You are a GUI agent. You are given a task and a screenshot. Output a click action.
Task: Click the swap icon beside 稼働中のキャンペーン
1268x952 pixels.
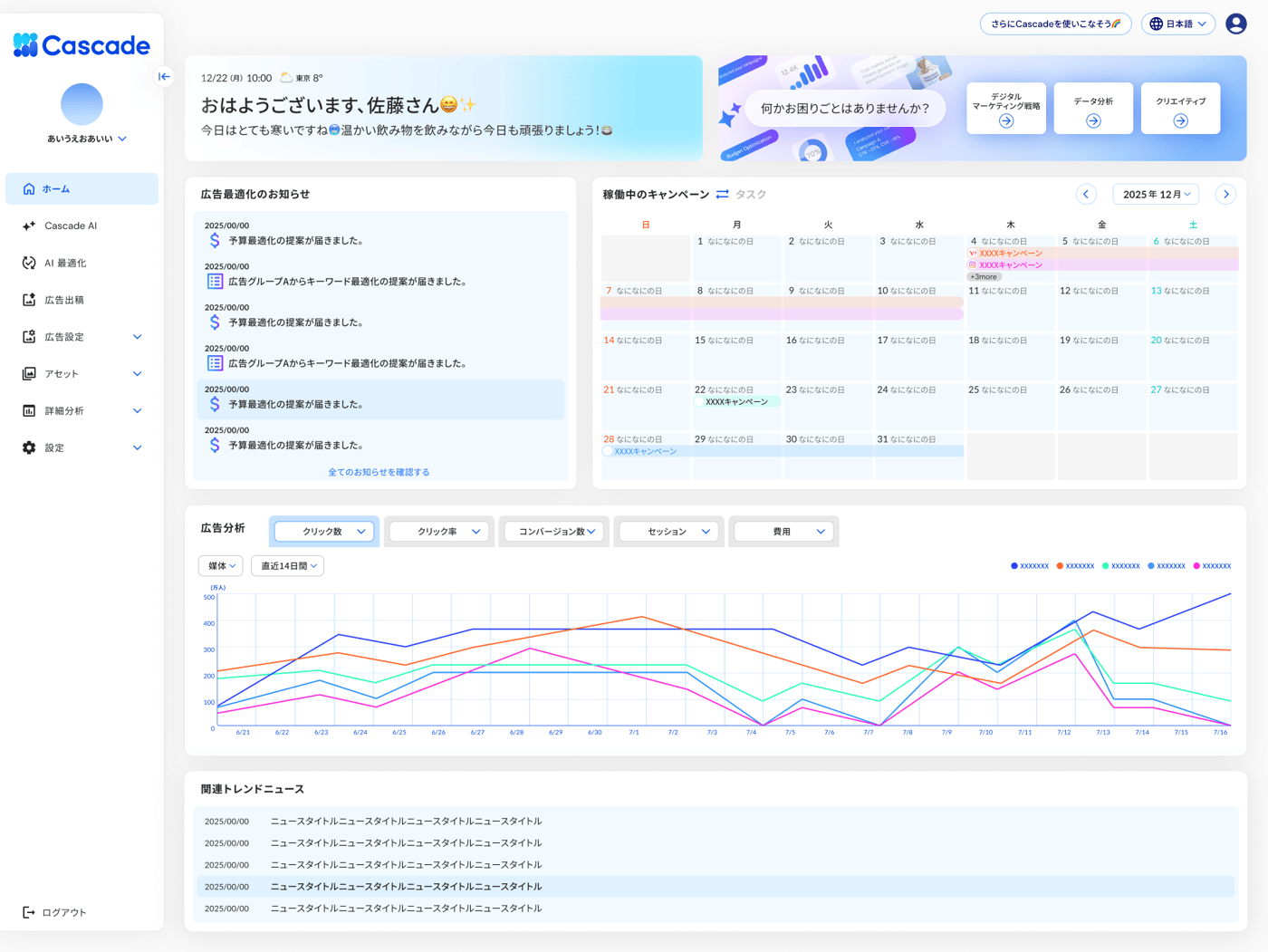pyautogui.click(x=722, y=195)
